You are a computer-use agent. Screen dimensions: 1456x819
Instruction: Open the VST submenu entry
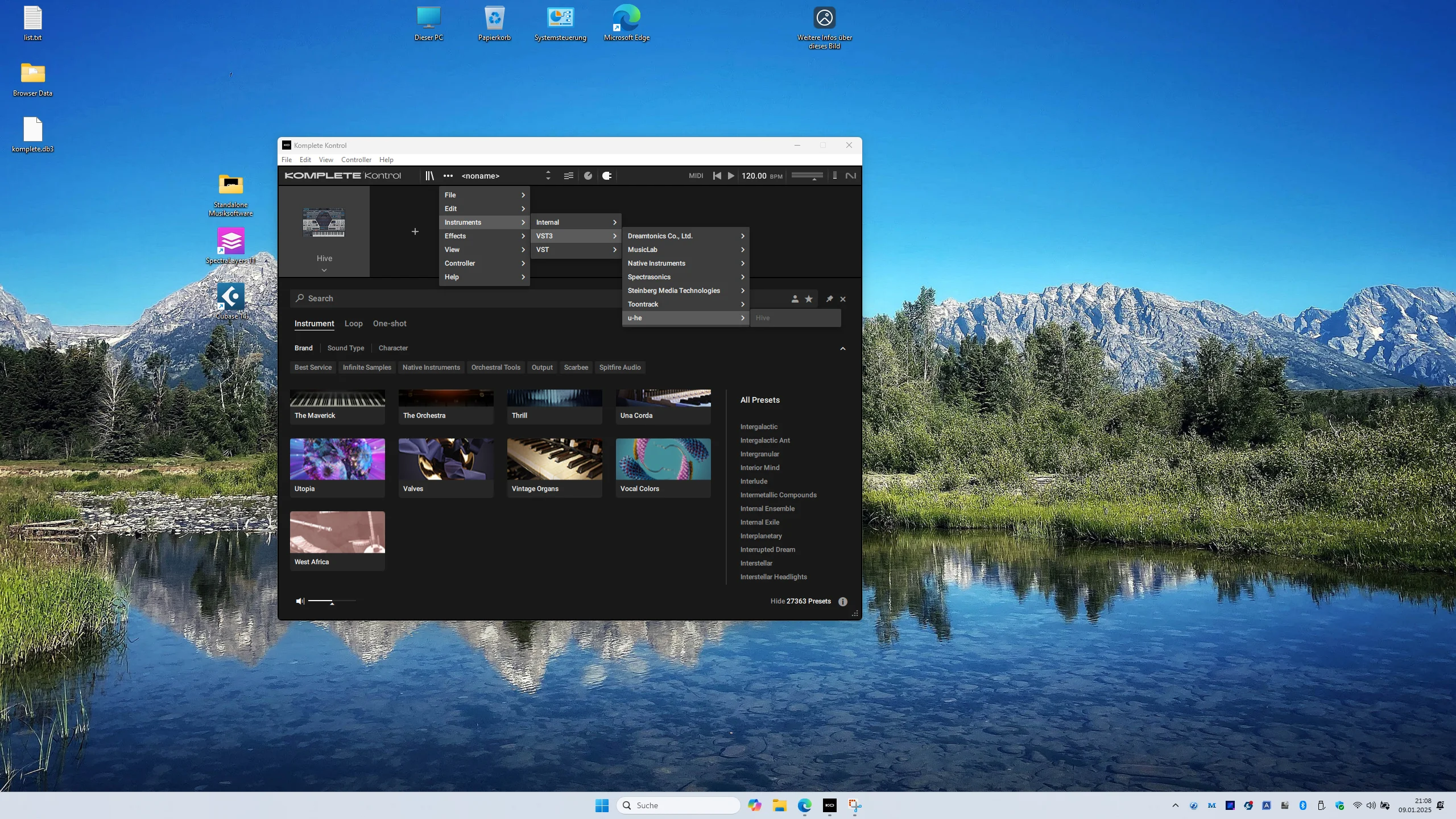576,250
